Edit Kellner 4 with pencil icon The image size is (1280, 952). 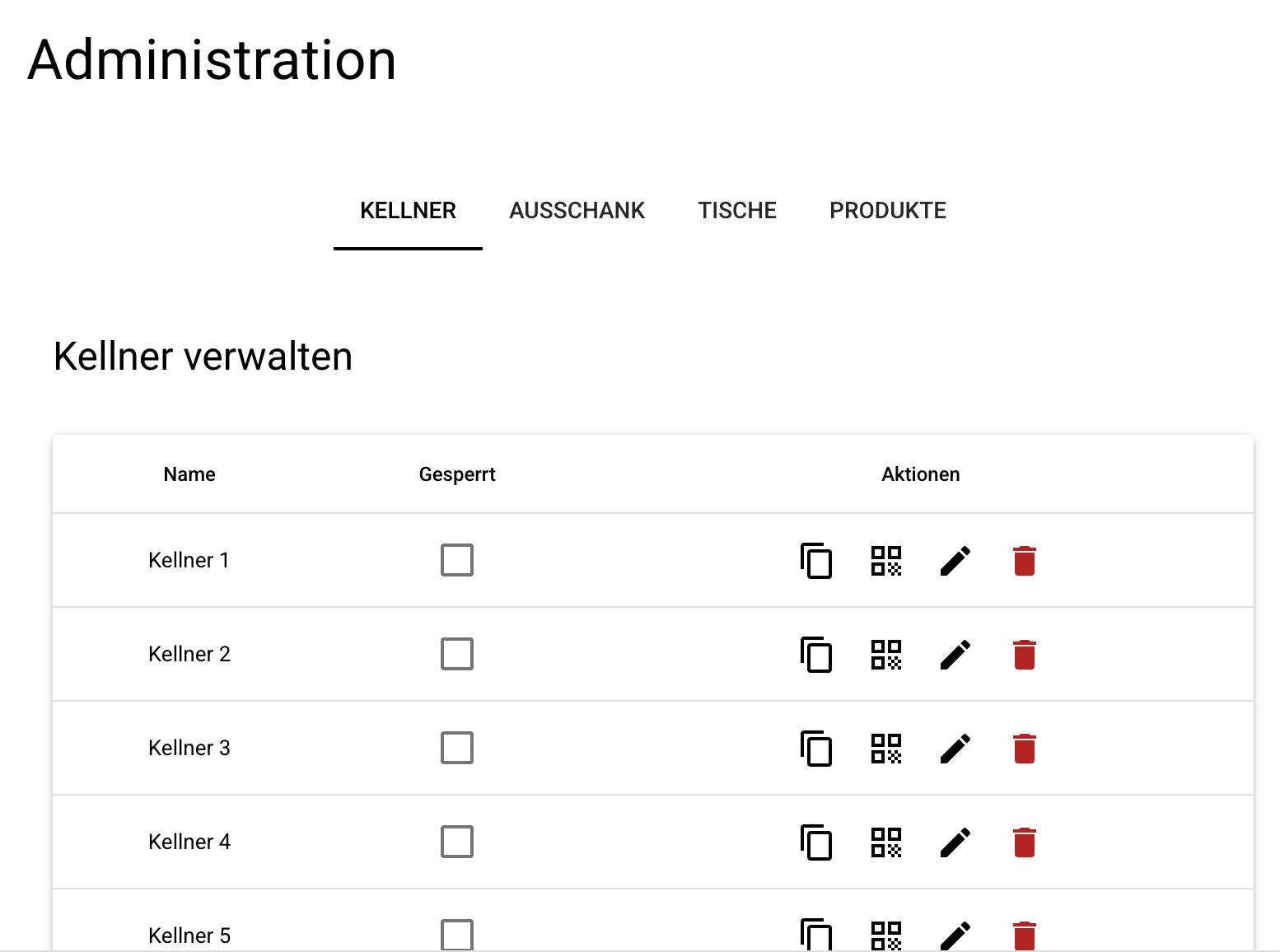(x=955, y=842)
